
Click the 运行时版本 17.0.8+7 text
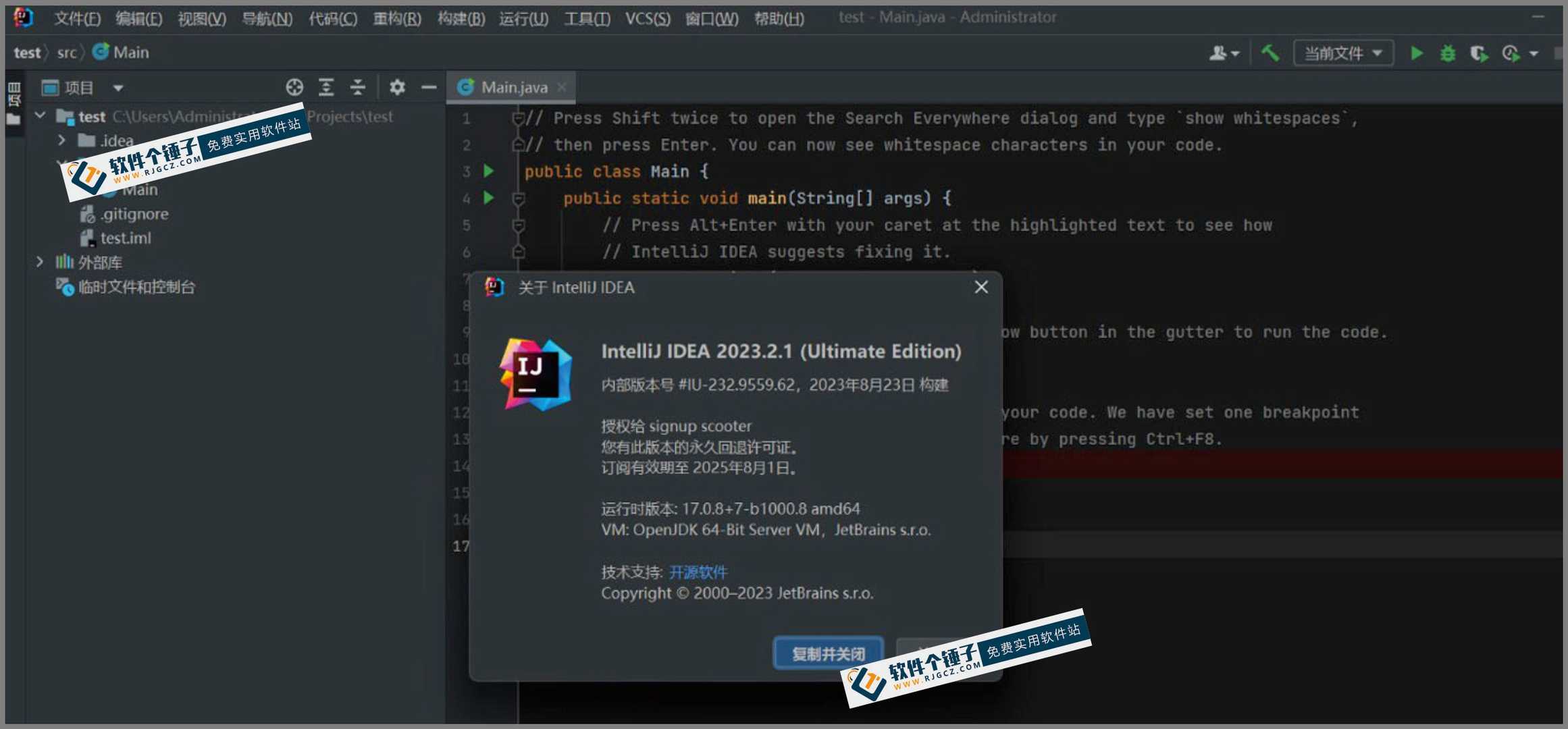coord(731,508)
